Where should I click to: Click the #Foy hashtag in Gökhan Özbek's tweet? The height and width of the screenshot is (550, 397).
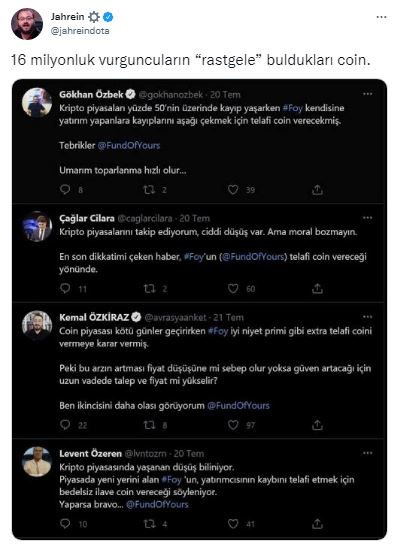292,108
